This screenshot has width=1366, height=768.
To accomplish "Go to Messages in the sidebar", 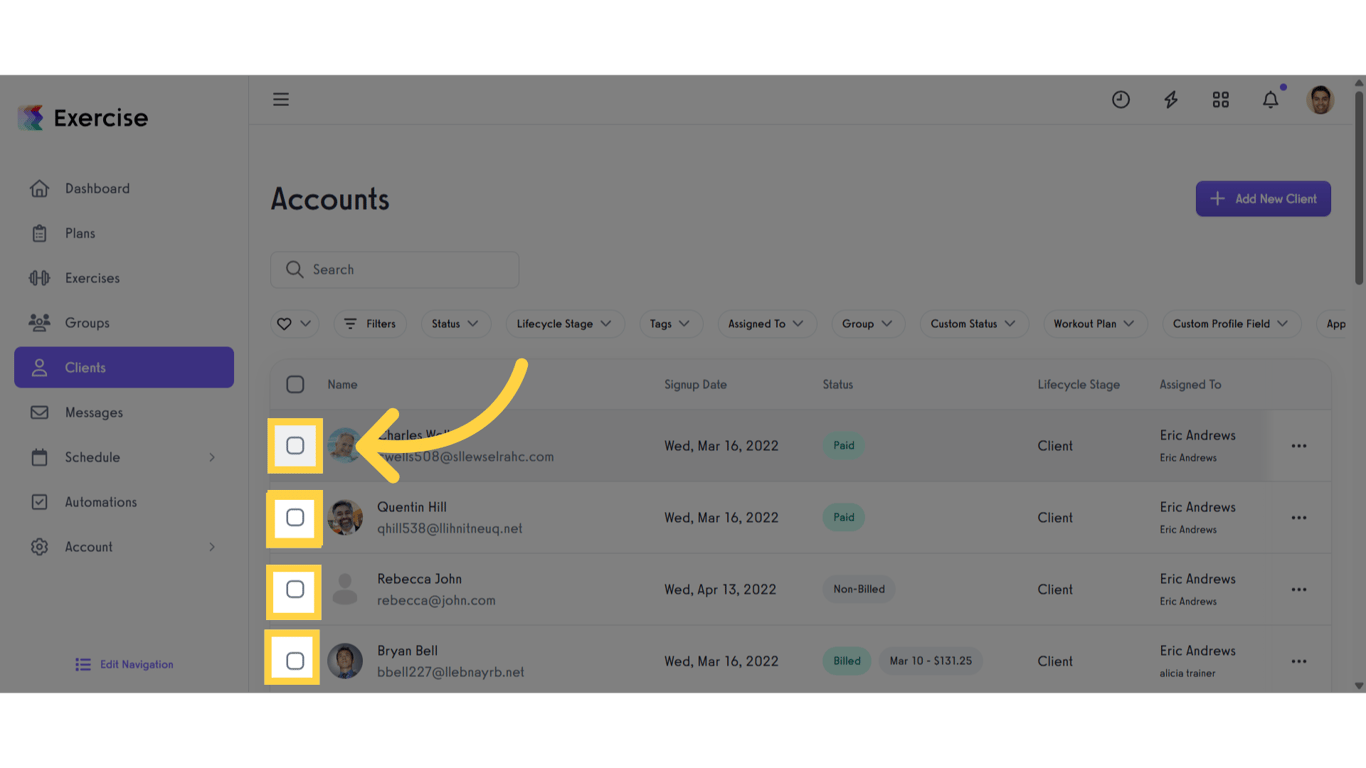I will (x=93, y=412).
